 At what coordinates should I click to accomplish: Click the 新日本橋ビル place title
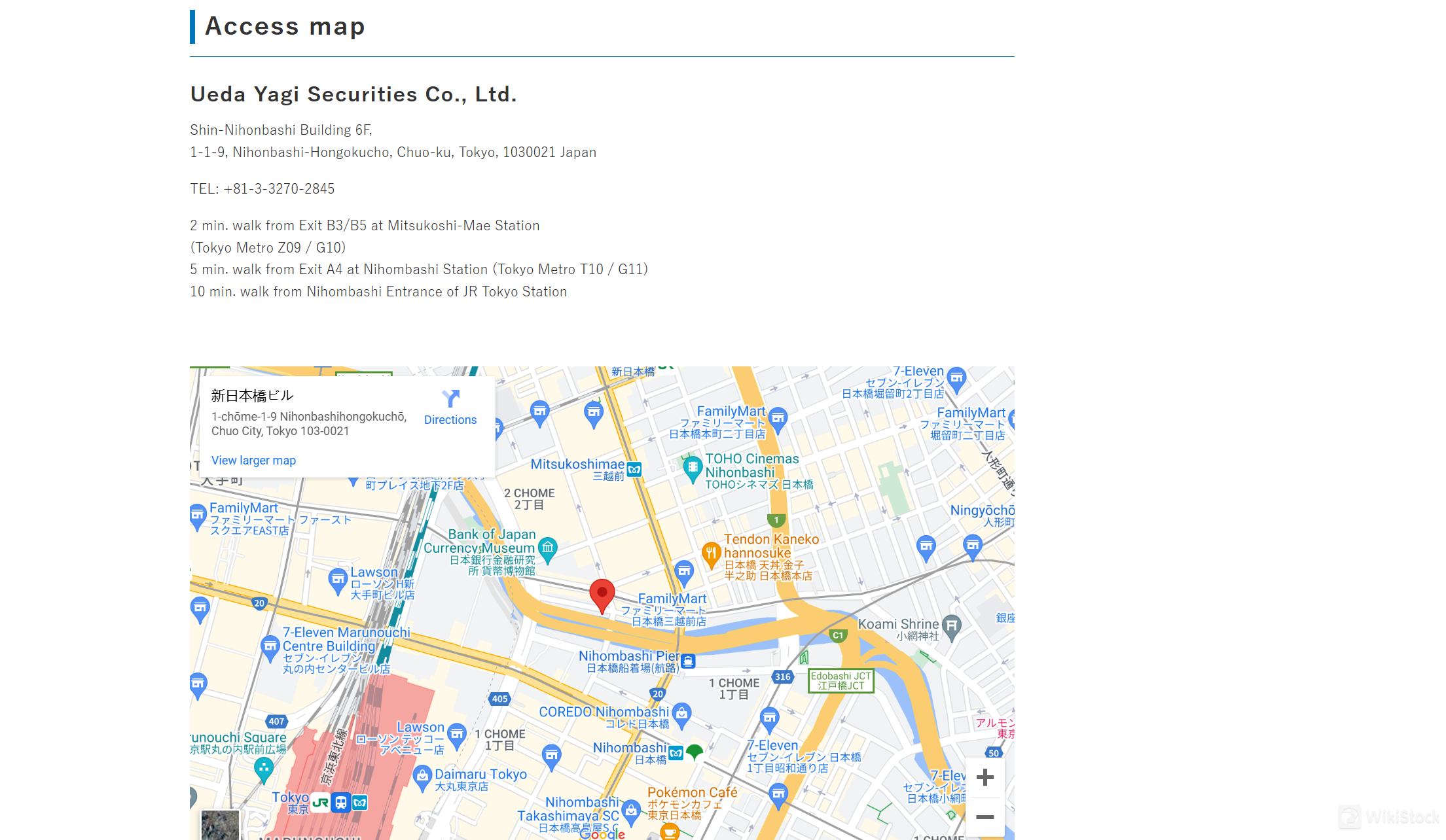tap(252, 395)
